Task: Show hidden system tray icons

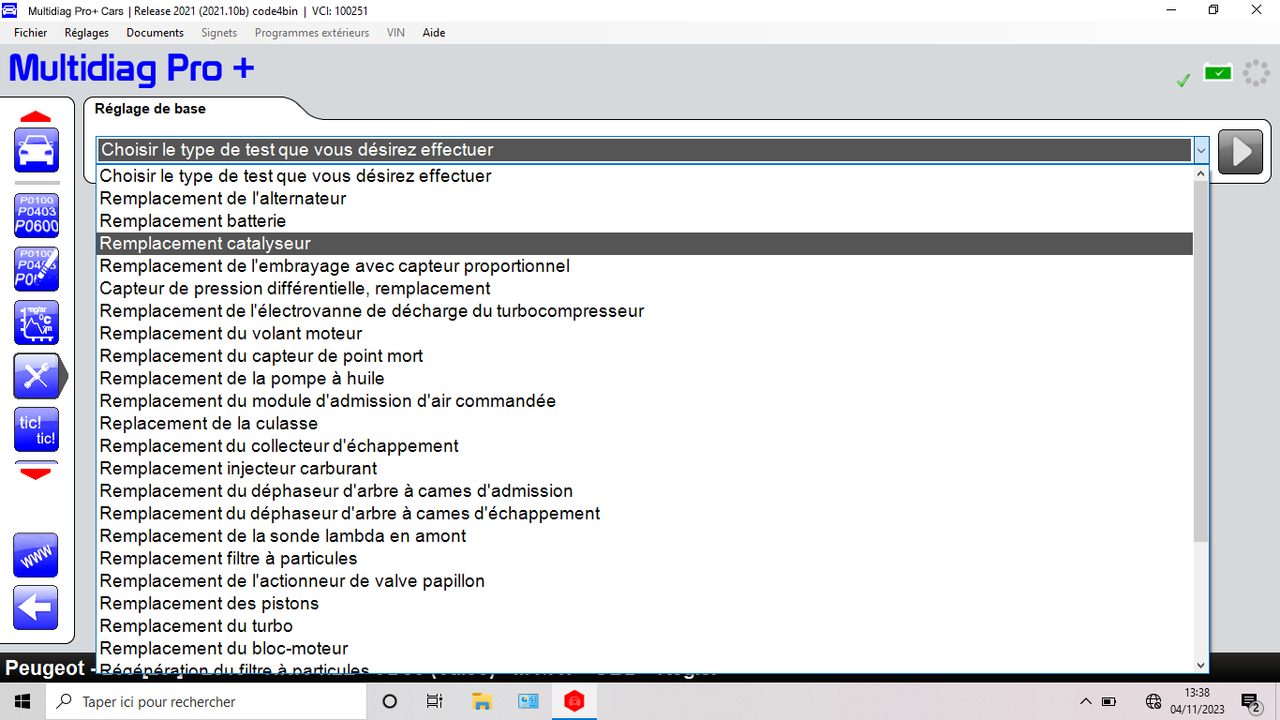Action: point(1084,701)
